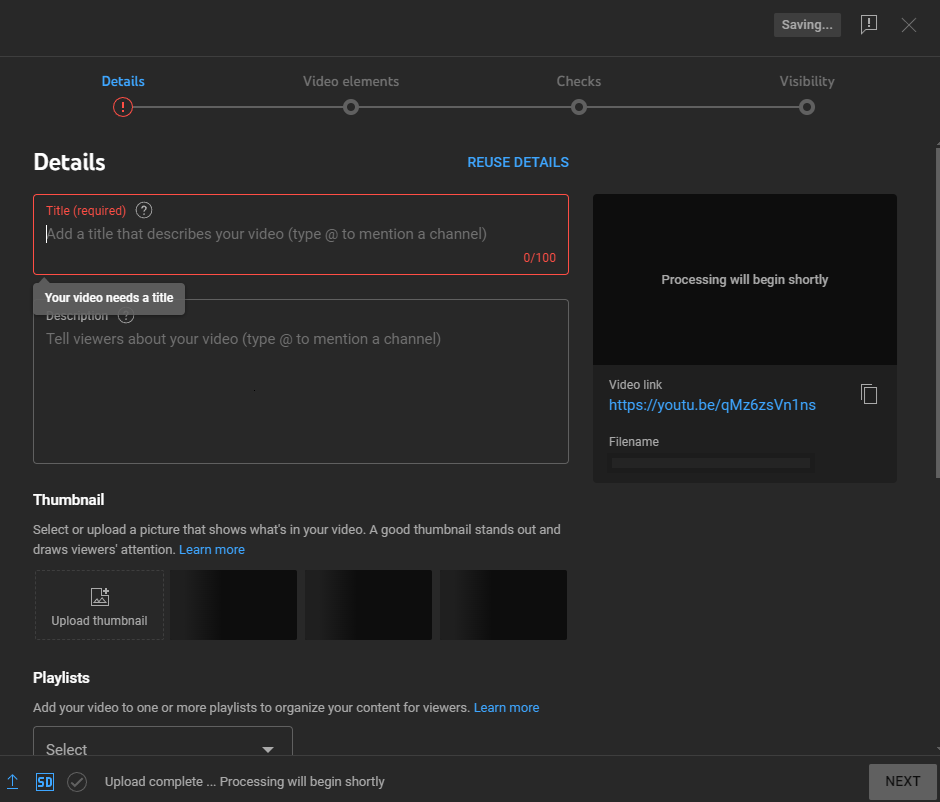Viewport: 940px width, 802px height.
Task: Open playlists Learn more link
Action: coord(507,708)
